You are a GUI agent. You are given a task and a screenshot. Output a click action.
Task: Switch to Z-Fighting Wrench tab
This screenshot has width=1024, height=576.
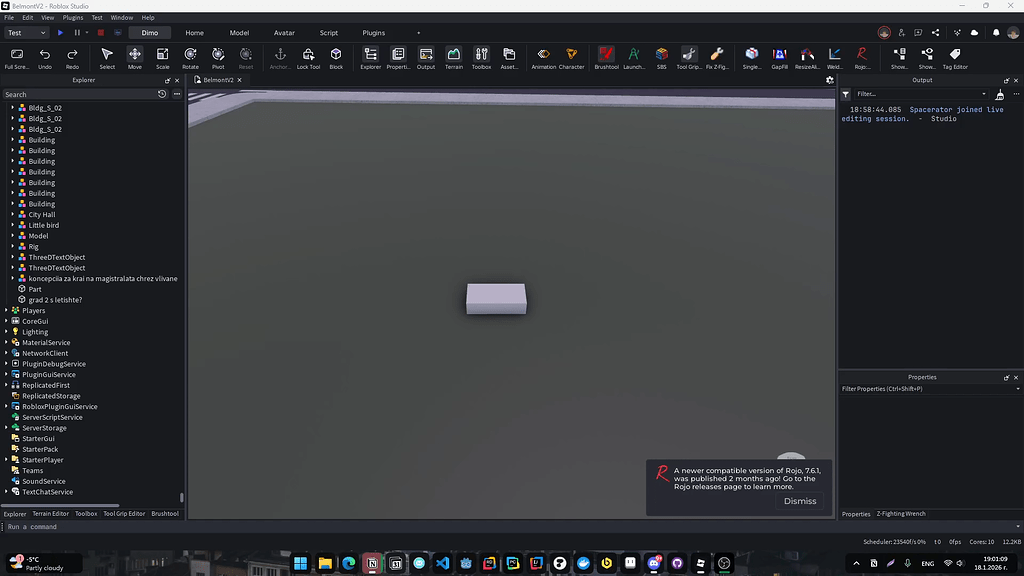click(901, 514)
